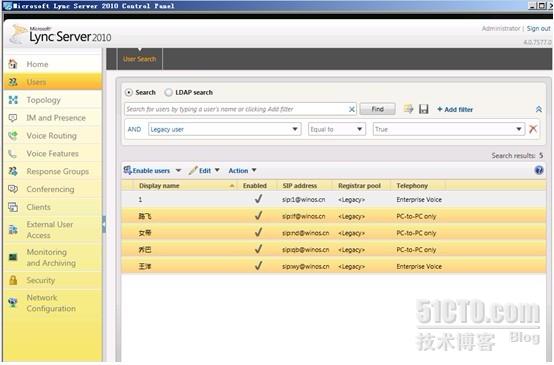Expand the Enable users dropdown arrow
Viewport: 554px width, 365px height.
tap(178, 171)
